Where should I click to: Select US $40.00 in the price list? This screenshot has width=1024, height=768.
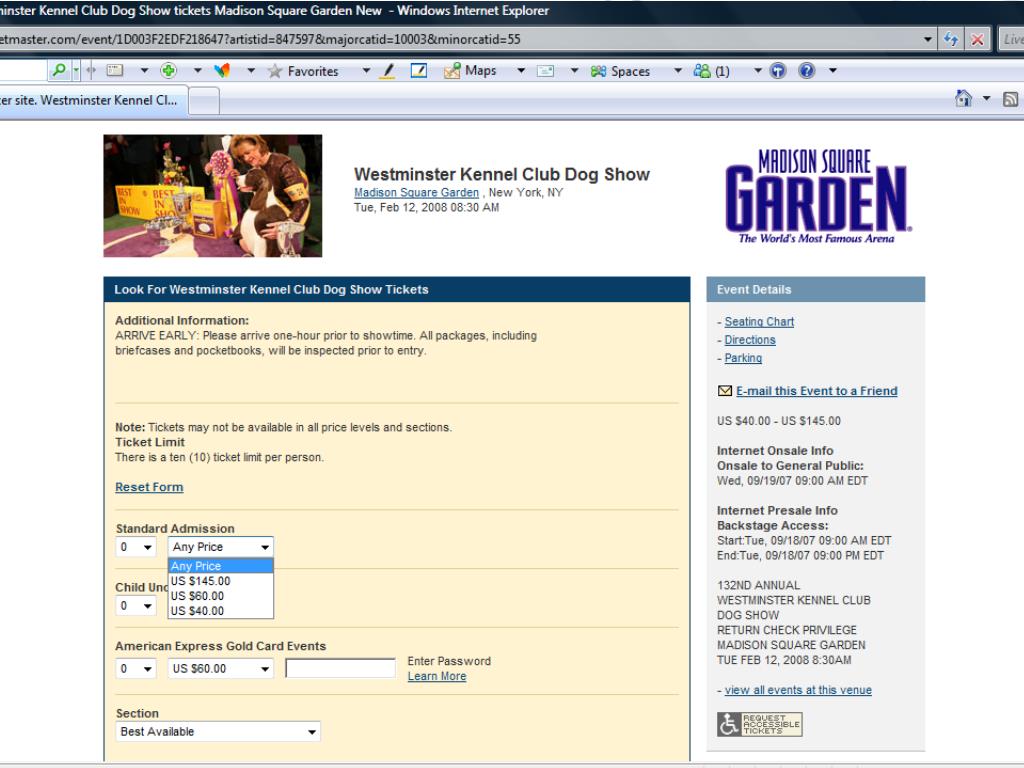click(x=221, y=611)
